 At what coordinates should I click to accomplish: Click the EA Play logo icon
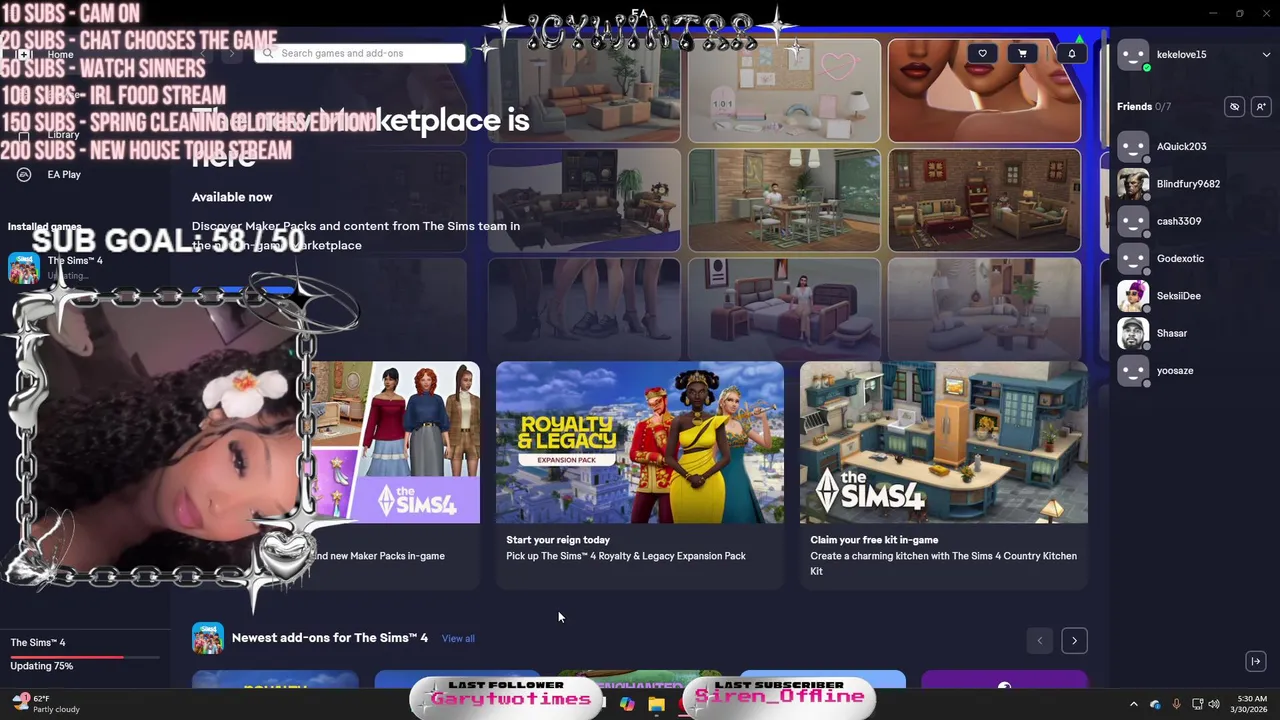tap(24, 174)
